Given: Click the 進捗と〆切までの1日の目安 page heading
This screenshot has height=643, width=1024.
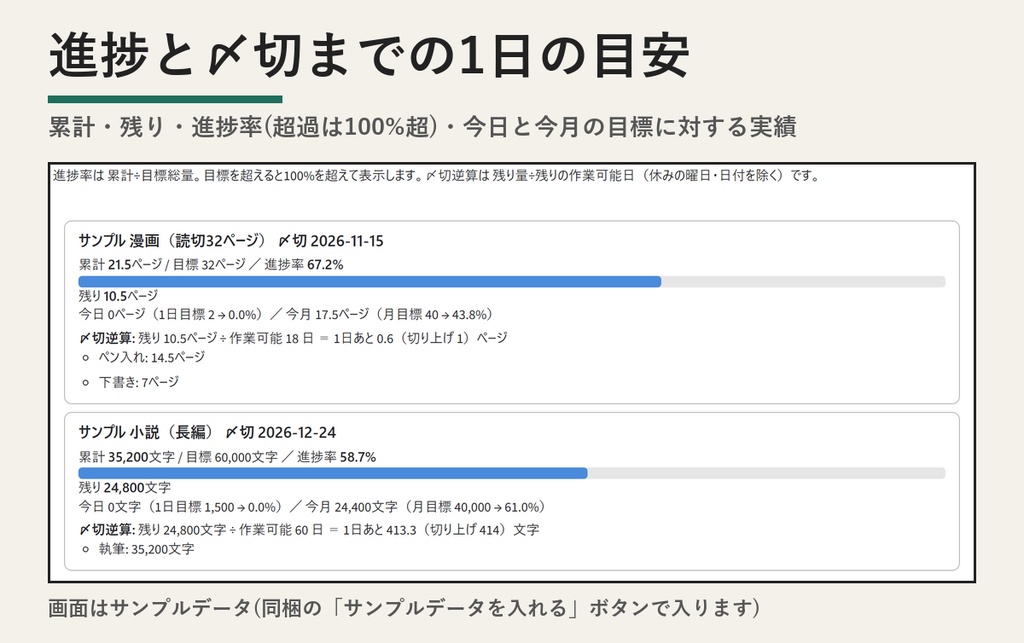Looking at the screenshot, I should [x=369, y=55].
